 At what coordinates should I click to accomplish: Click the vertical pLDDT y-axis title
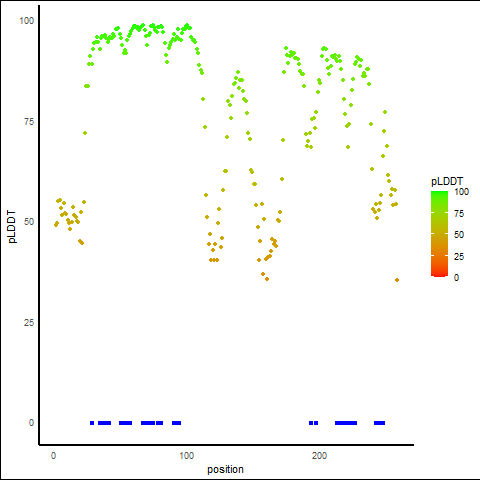tap(12, 227)
